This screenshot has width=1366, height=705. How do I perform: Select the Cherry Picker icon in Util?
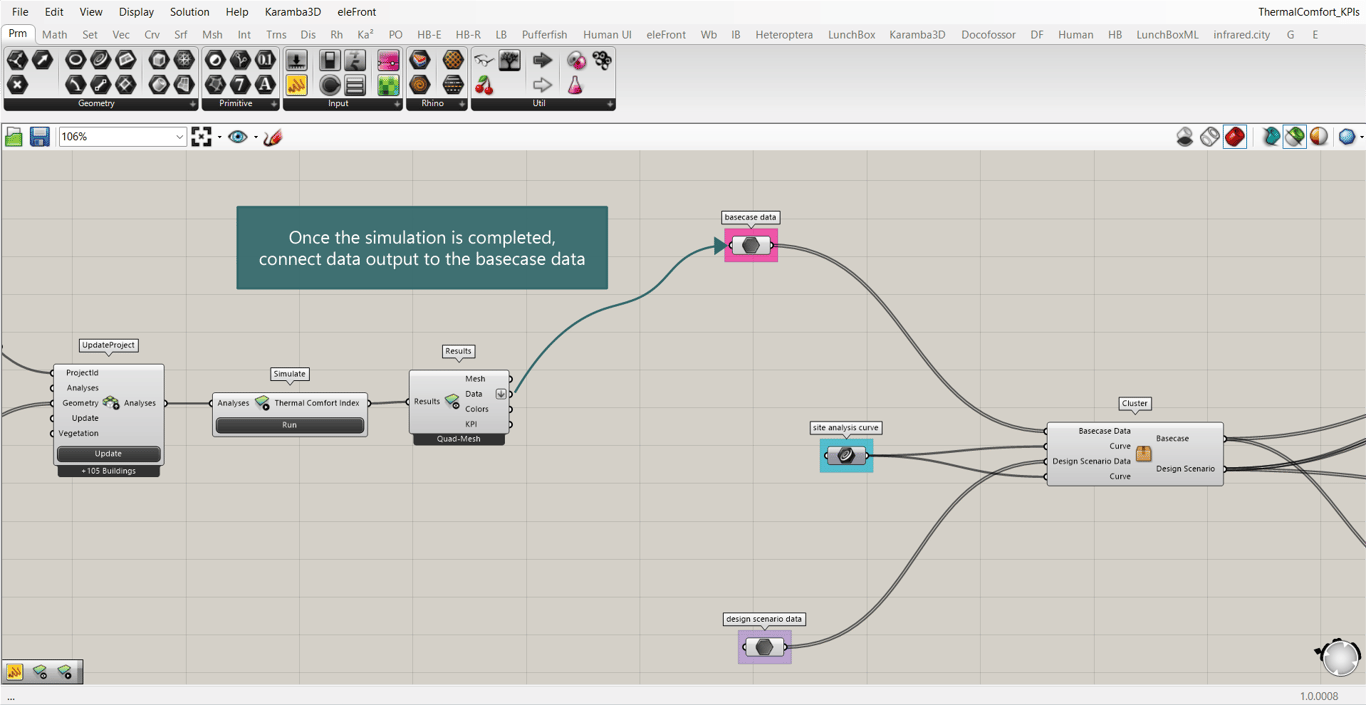[484, 85]
